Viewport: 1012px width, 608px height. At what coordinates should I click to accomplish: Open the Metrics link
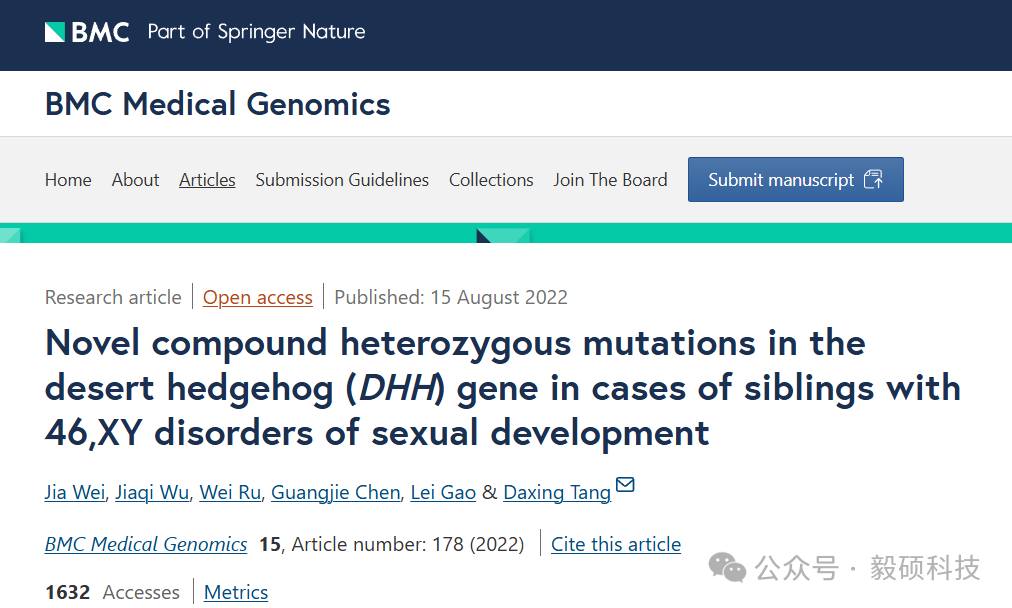click(236, 592)
